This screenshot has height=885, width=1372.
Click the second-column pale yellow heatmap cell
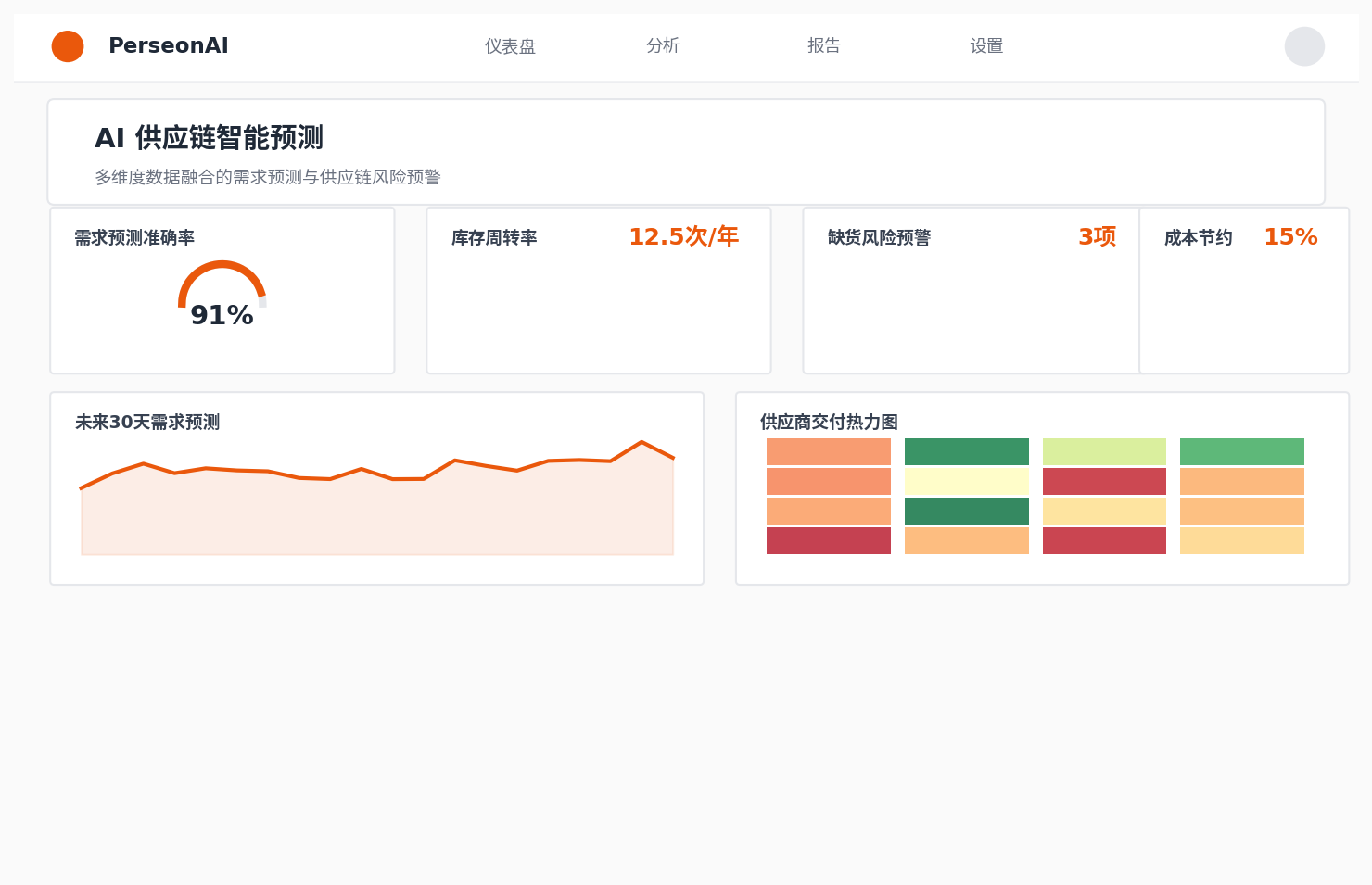click(967, 482)
